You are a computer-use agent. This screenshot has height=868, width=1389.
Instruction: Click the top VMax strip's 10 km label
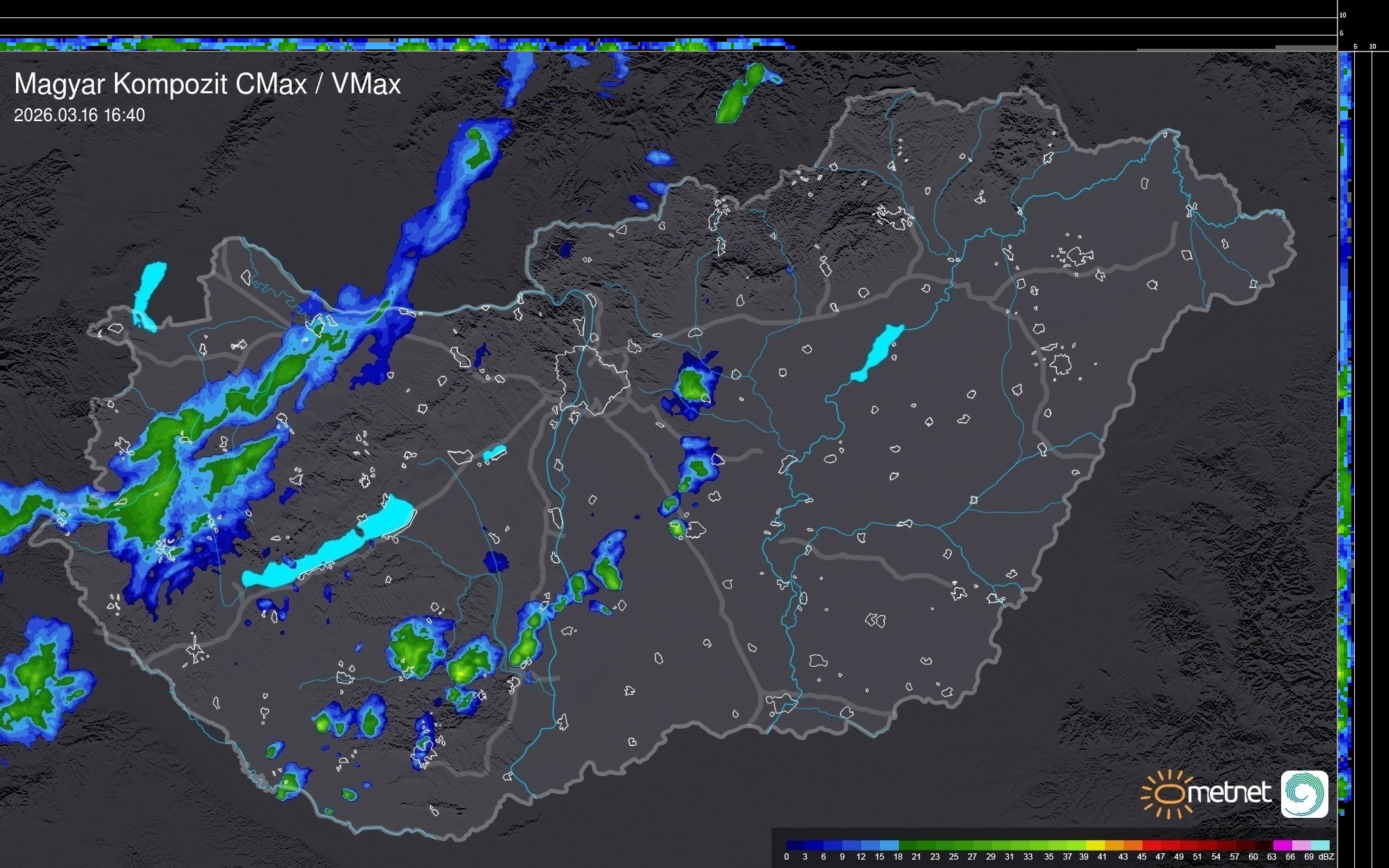coord(1343,15)
